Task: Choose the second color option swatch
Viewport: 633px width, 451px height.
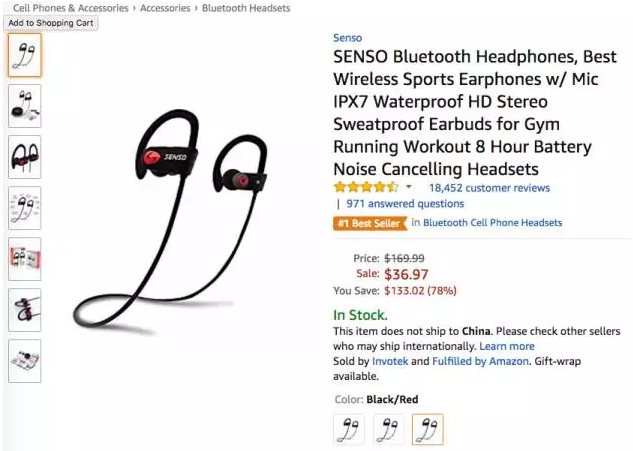Action: (388, 429)
